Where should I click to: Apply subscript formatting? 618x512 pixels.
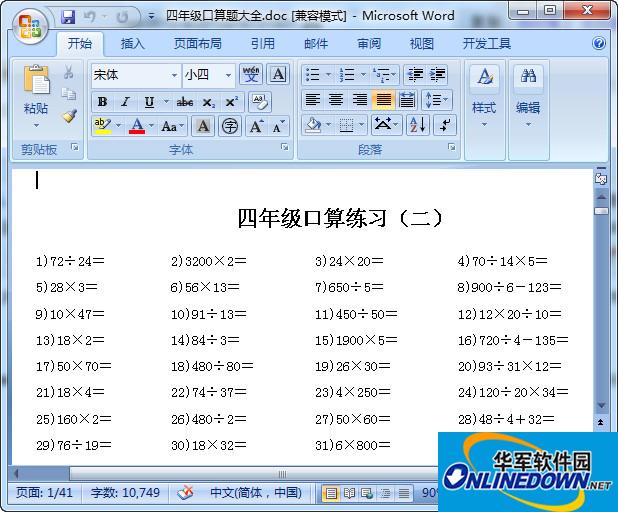[x=208, y=102]
